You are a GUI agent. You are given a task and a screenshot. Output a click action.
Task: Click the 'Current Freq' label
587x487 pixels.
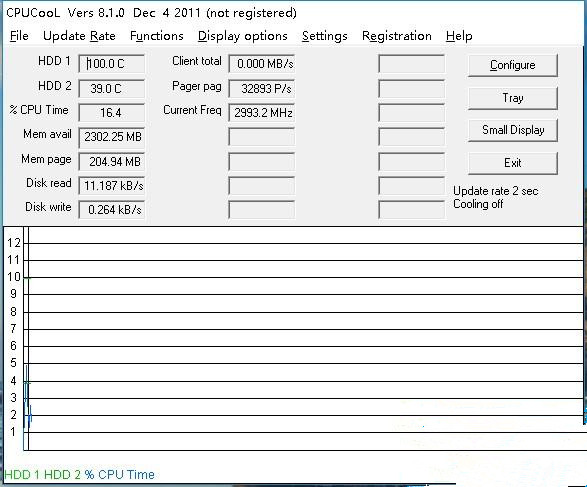(x=192, y=110)
